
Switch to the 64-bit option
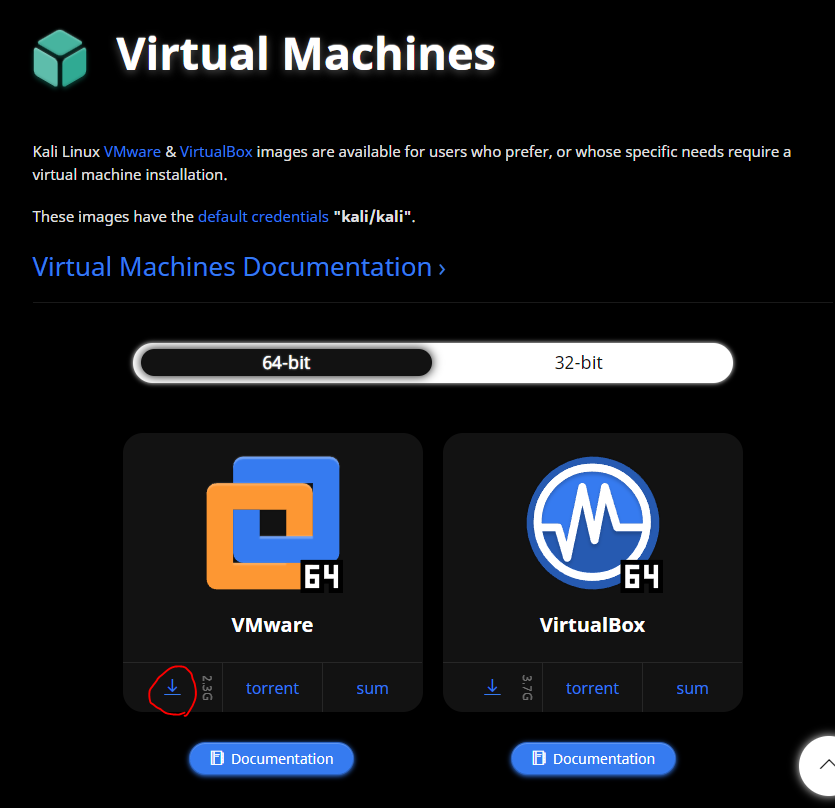click(x=286, y=363)
